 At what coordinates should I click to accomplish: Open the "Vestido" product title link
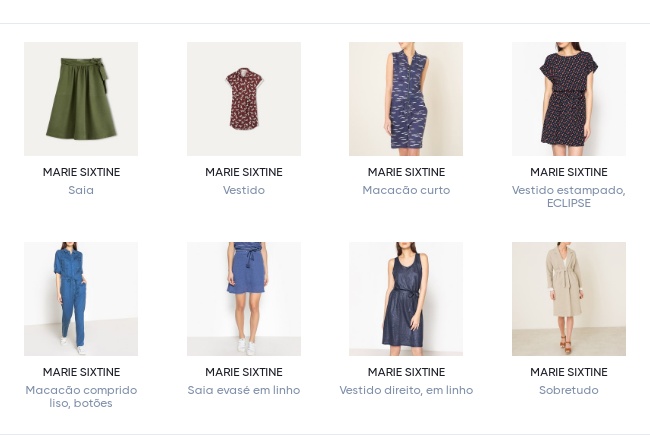tap(244, 190)
